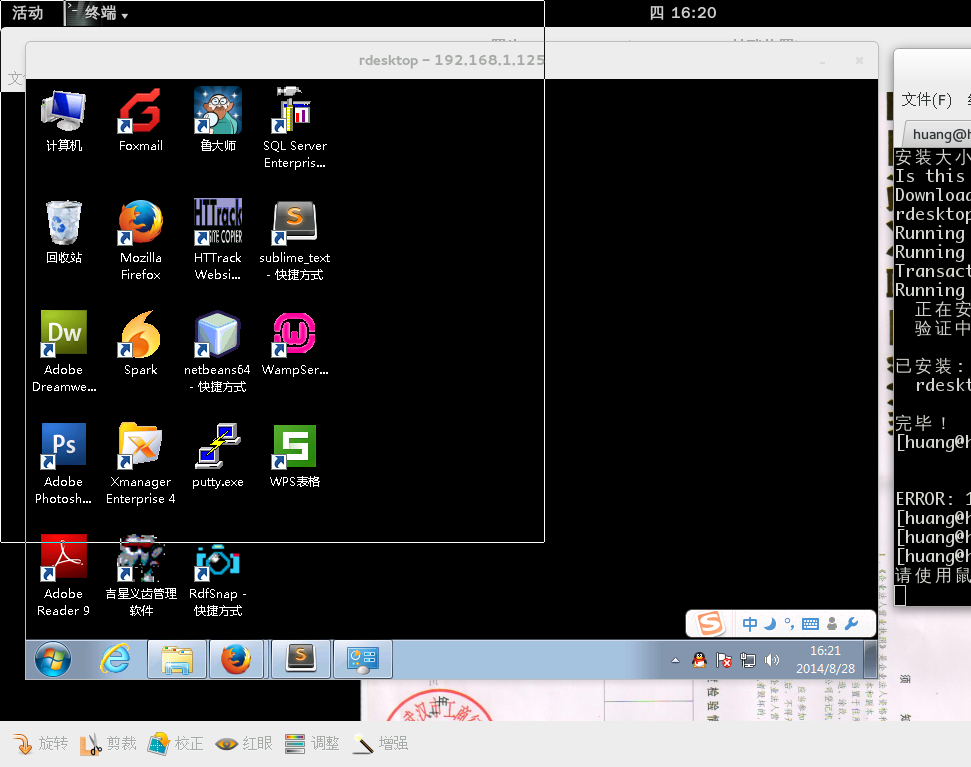Select the Adobe Dreamweaver icon

tap(64, 353)
